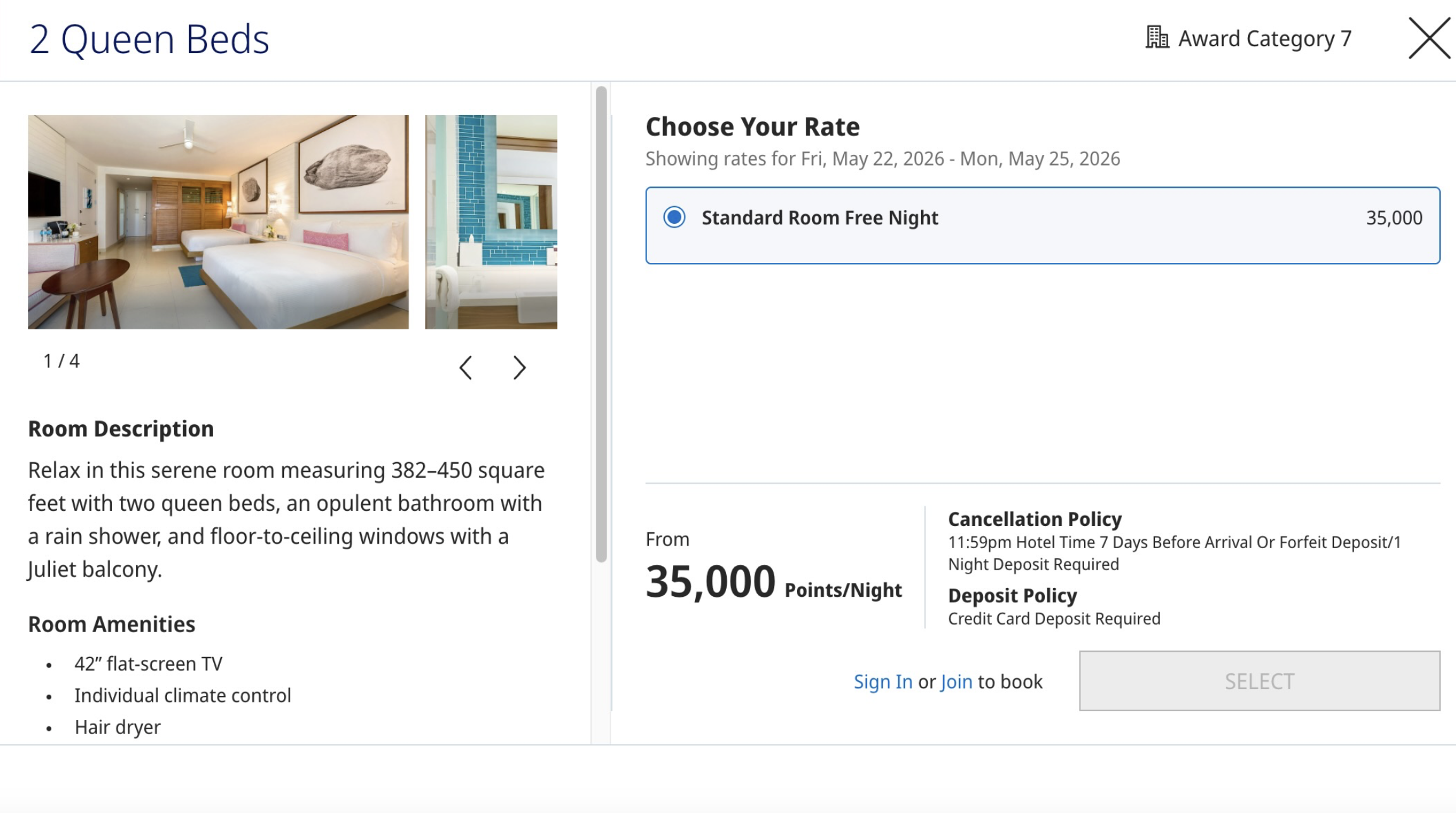Show the previous room photo
Image resolution: width=1456 pixels, height=813 pixels.
tap(466, 367)
